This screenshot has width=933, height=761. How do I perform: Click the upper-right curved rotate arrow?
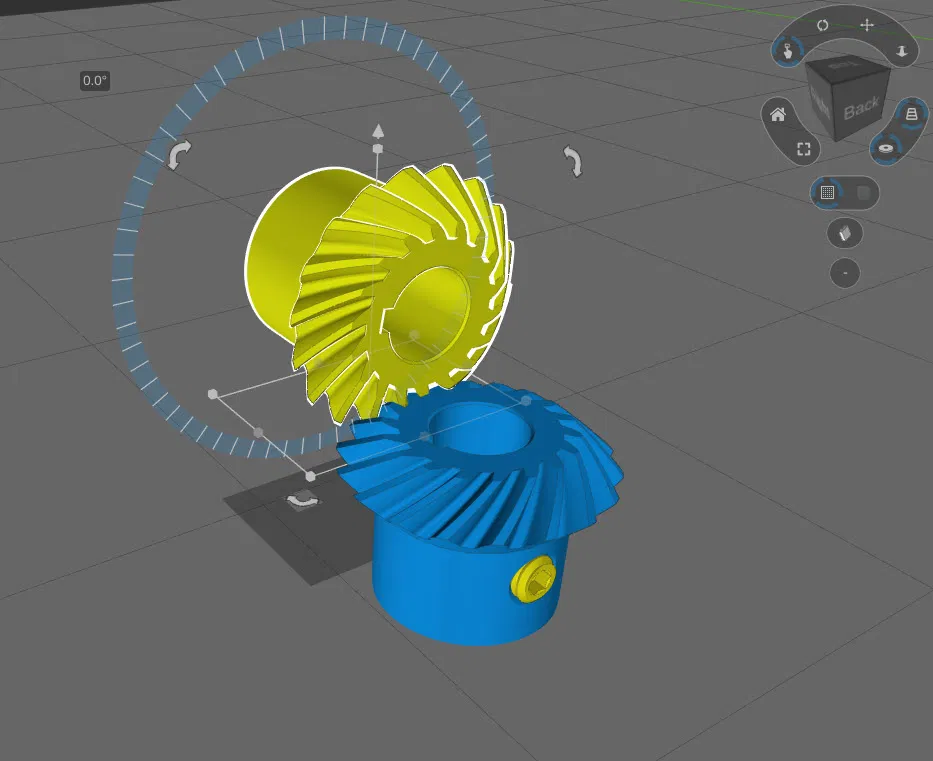pos(572,161)
